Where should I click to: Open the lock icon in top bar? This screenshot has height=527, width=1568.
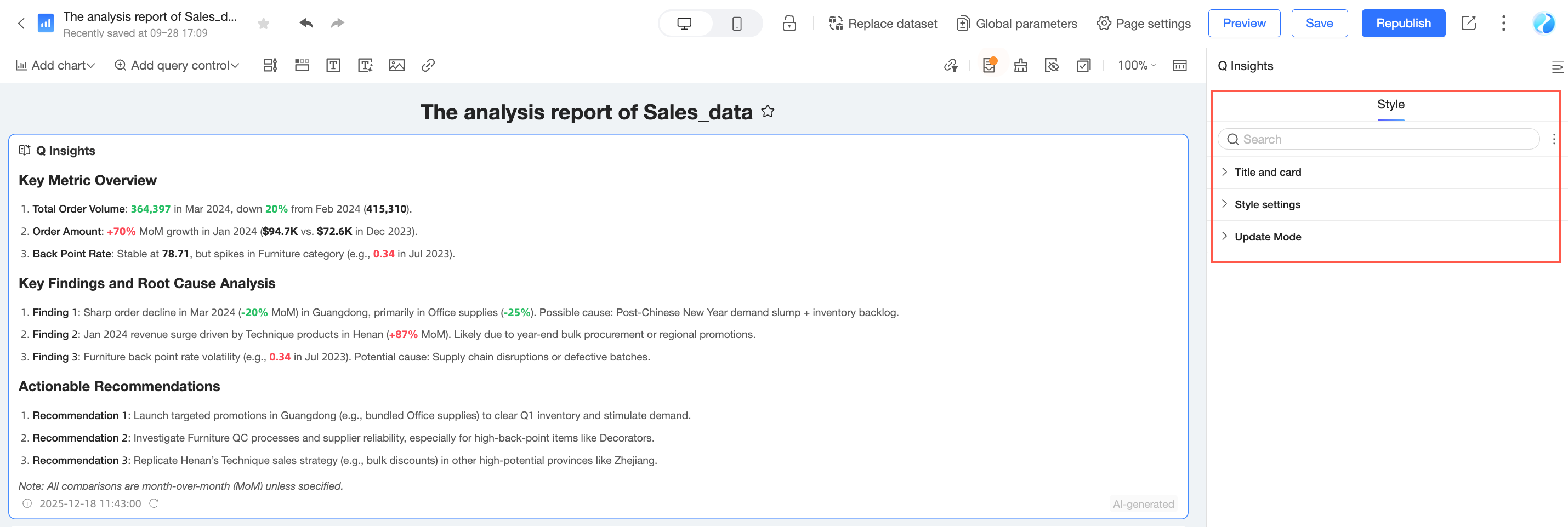coord(789,23)
